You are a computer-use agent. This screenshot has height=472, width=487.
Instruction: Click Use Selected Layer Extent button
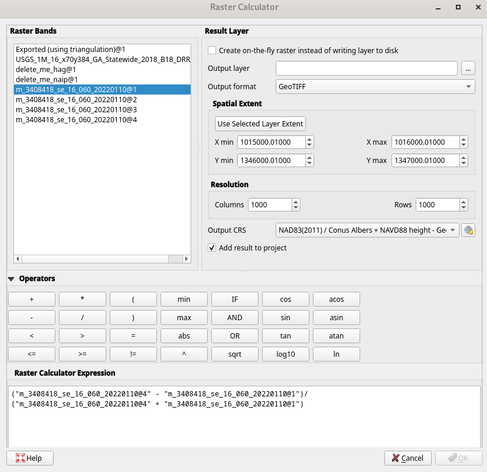click(260, 124)
